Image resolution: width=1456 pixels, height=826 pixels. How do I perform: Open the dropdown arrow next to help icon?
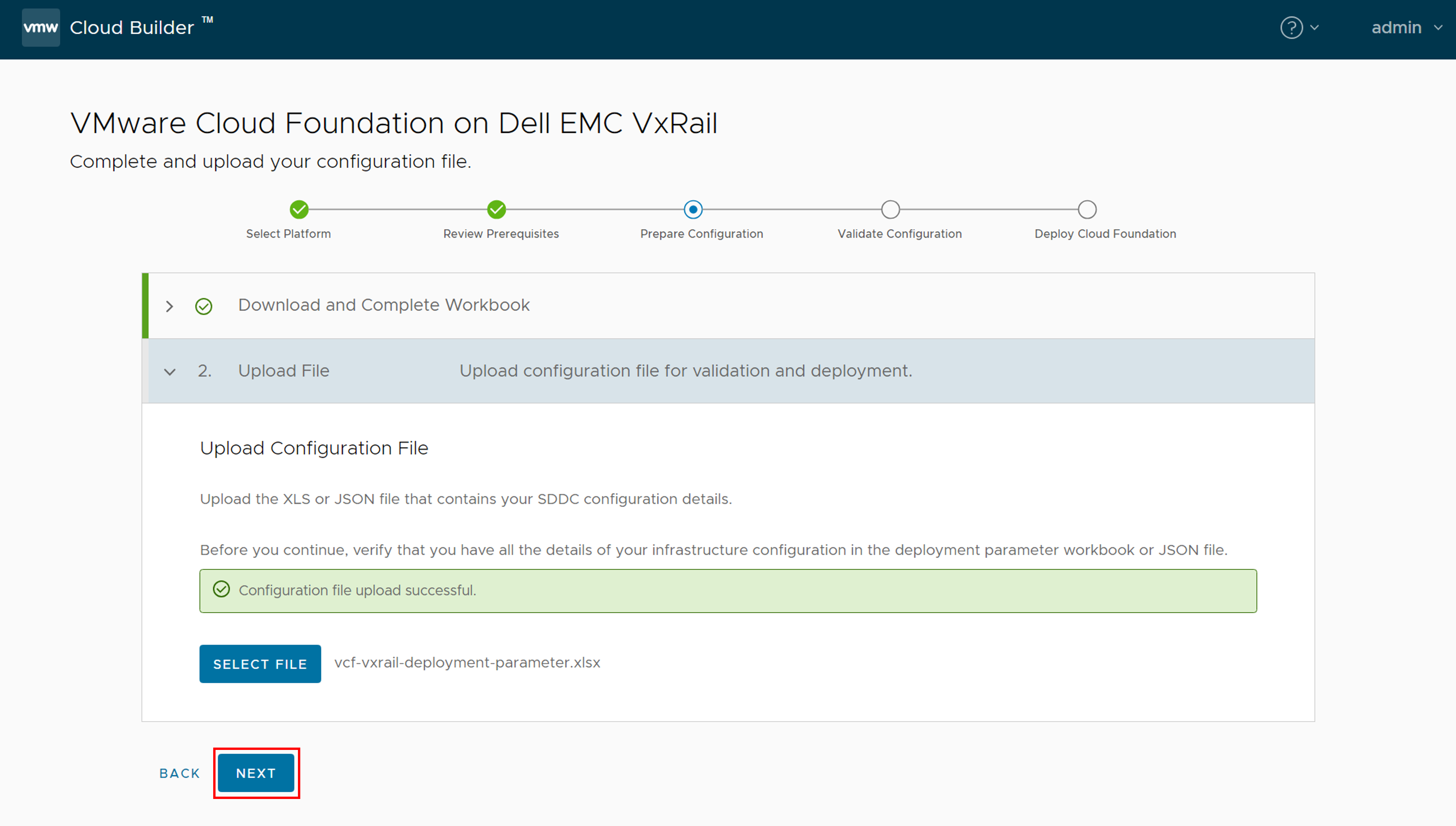click(1314, 28)
